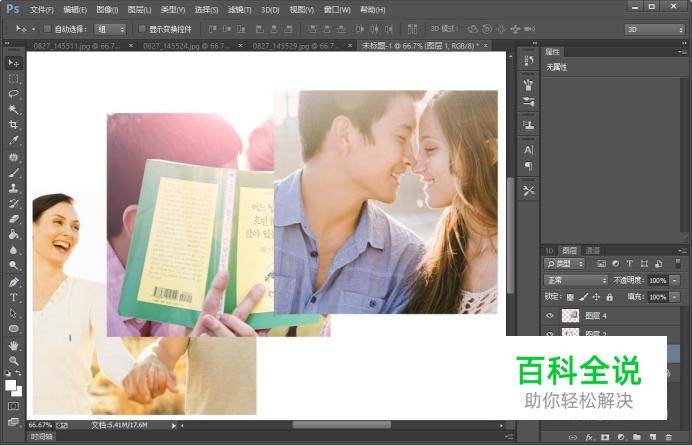Select the Magic Wand tool
This screenshot has height=445, width=692.
[x=14, y=109]
